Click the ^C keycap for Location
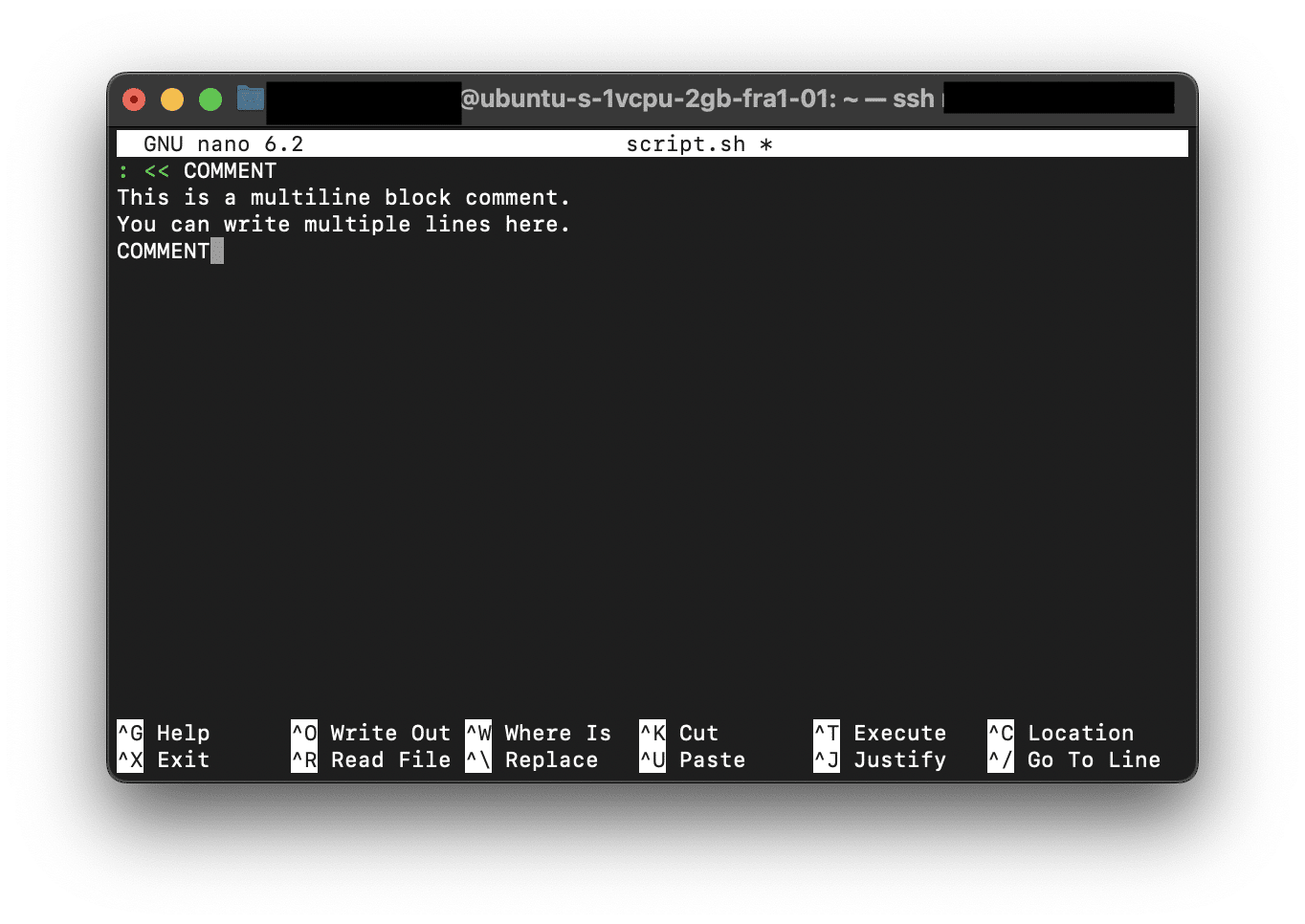Viewport: 1305px width, 924px height. 999,733
